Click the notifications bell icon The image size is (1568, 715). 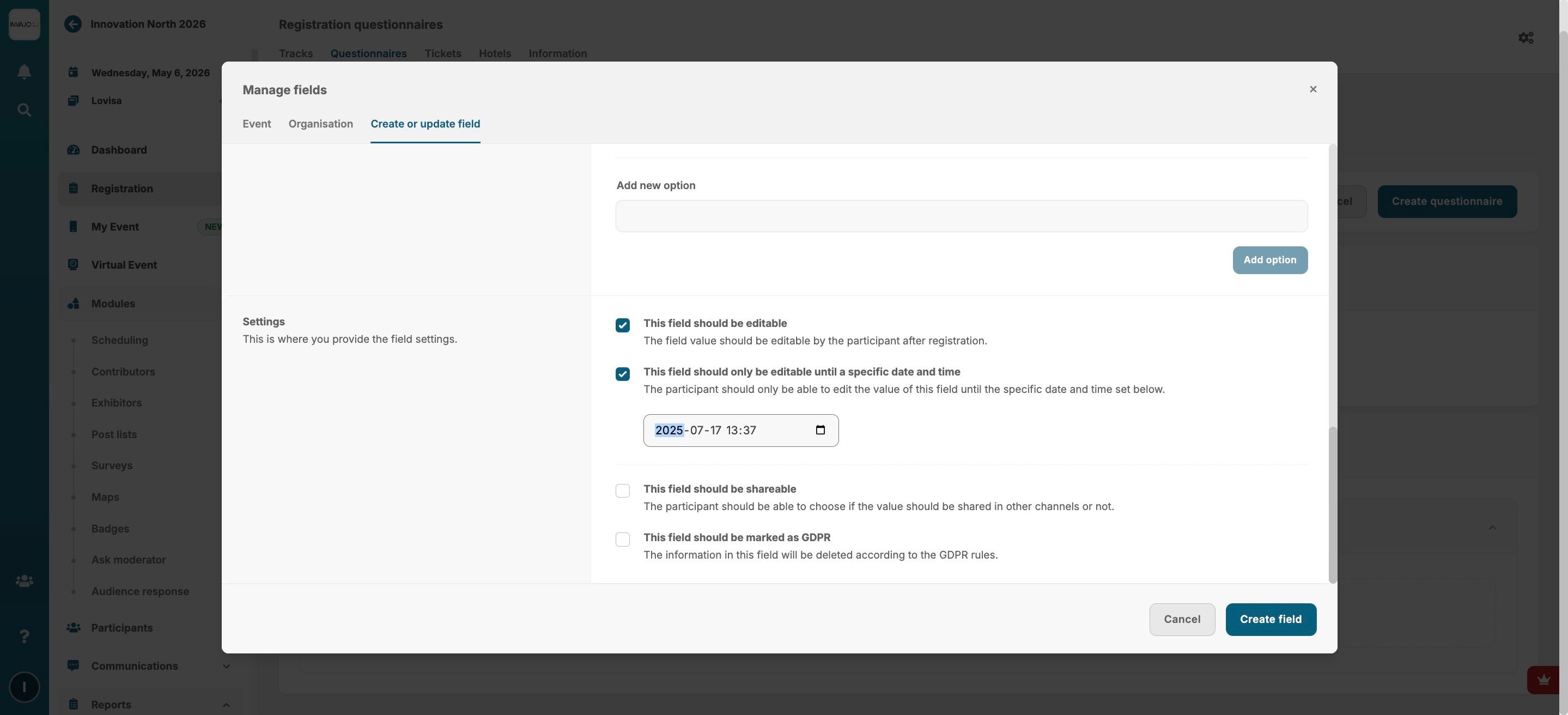24,72
